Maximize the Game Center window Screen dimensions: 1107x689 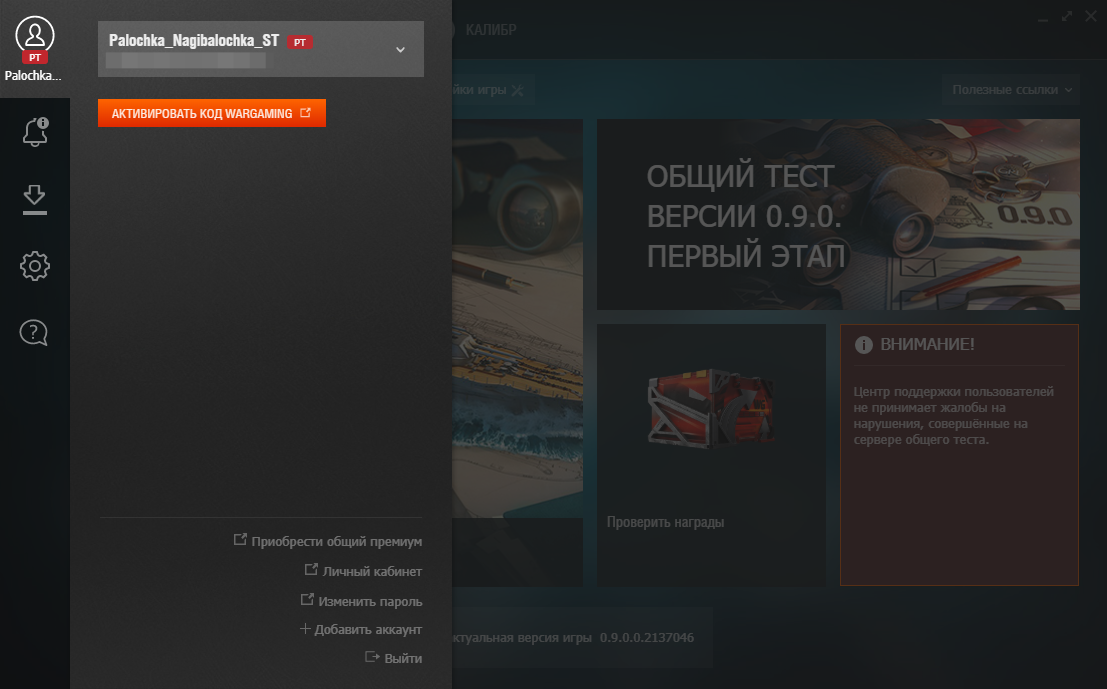(x=1067, y=16)
